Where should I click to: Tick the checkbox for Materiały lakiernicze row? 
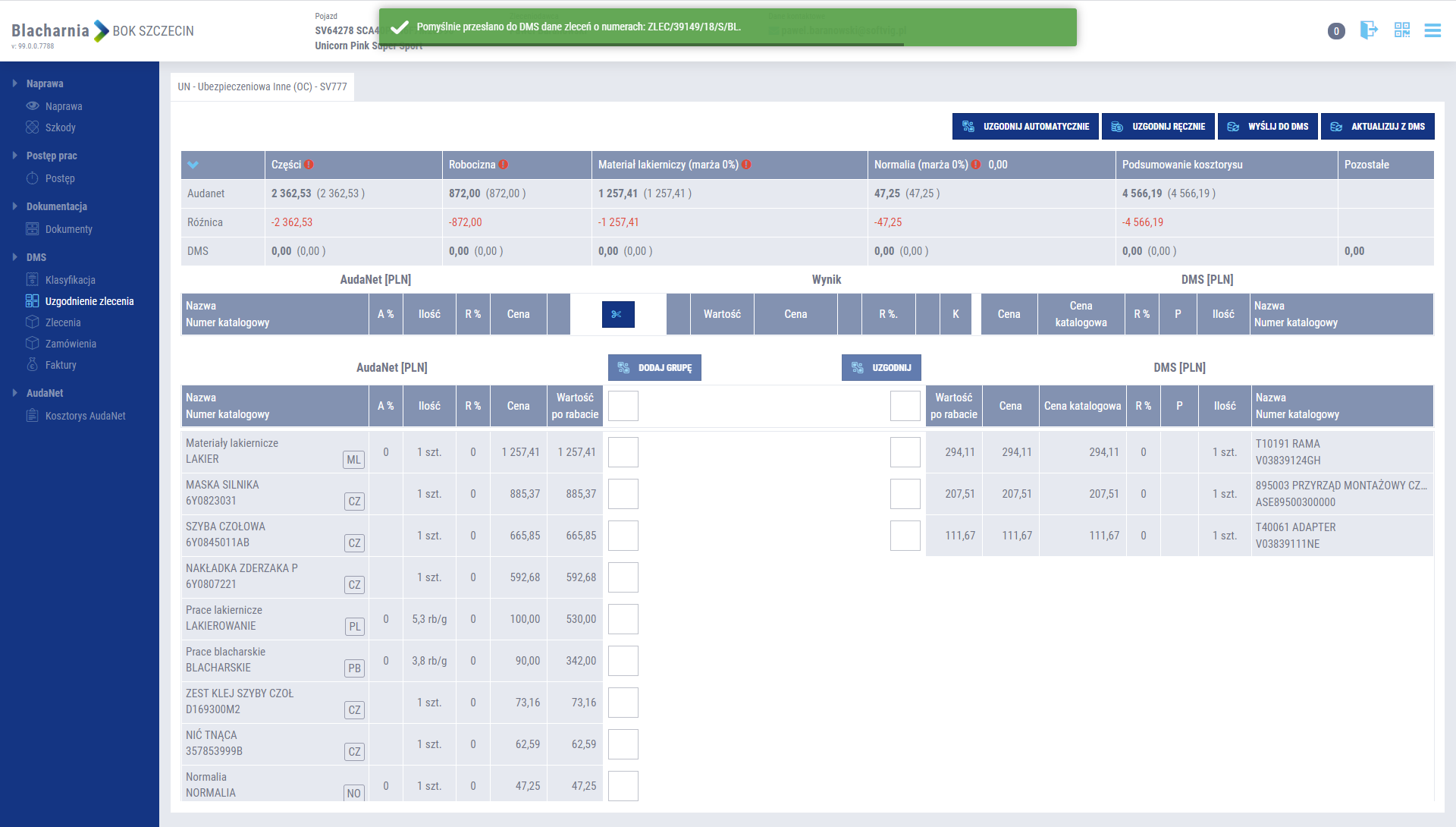(x=623, y=452)
